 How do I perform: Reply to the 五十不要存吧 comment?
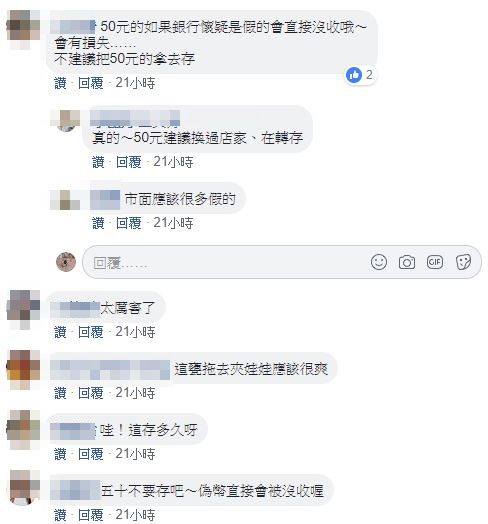[x=91, y=515]
